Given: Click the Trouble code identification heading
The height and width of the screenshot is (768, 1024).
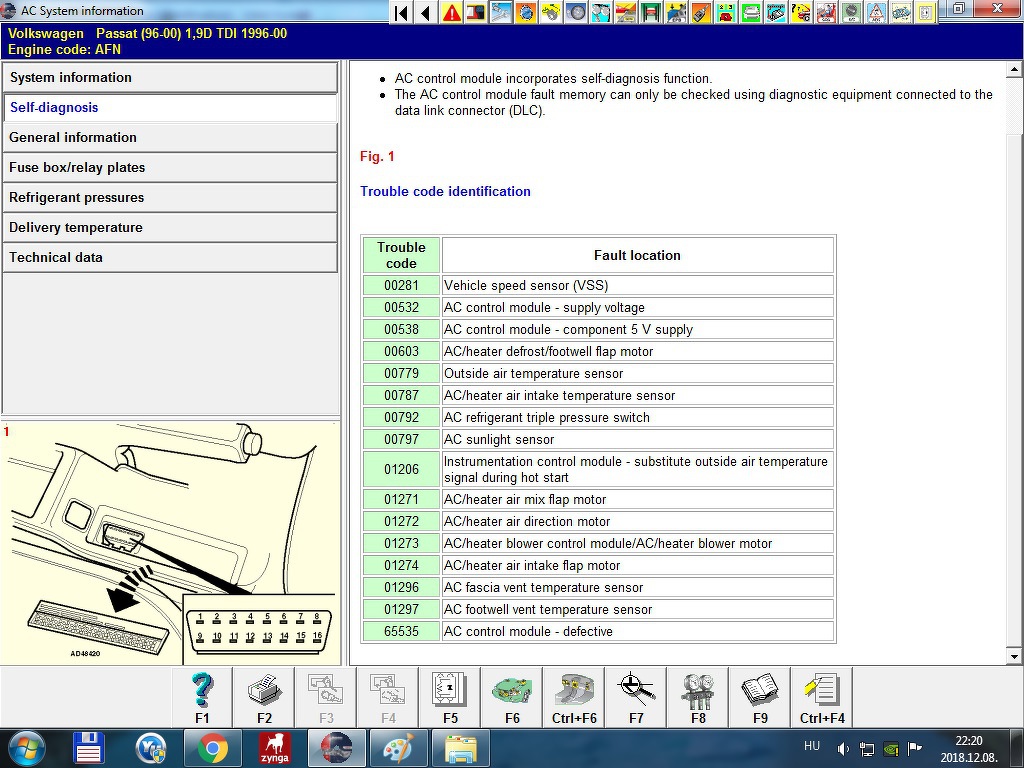Looking at the screenshot, I should pyautogui.click(x=445, y=191).
